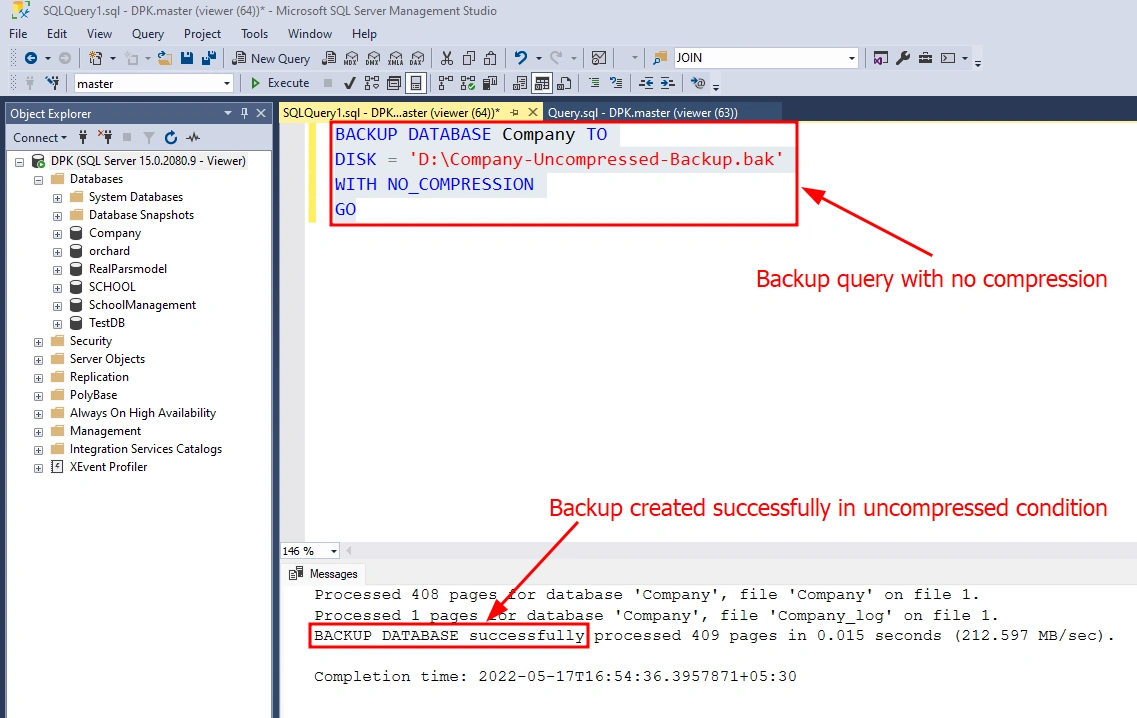Screen dimensions: 1137x718
Task: Expand the Company database node
Action: tap(57, 234)
